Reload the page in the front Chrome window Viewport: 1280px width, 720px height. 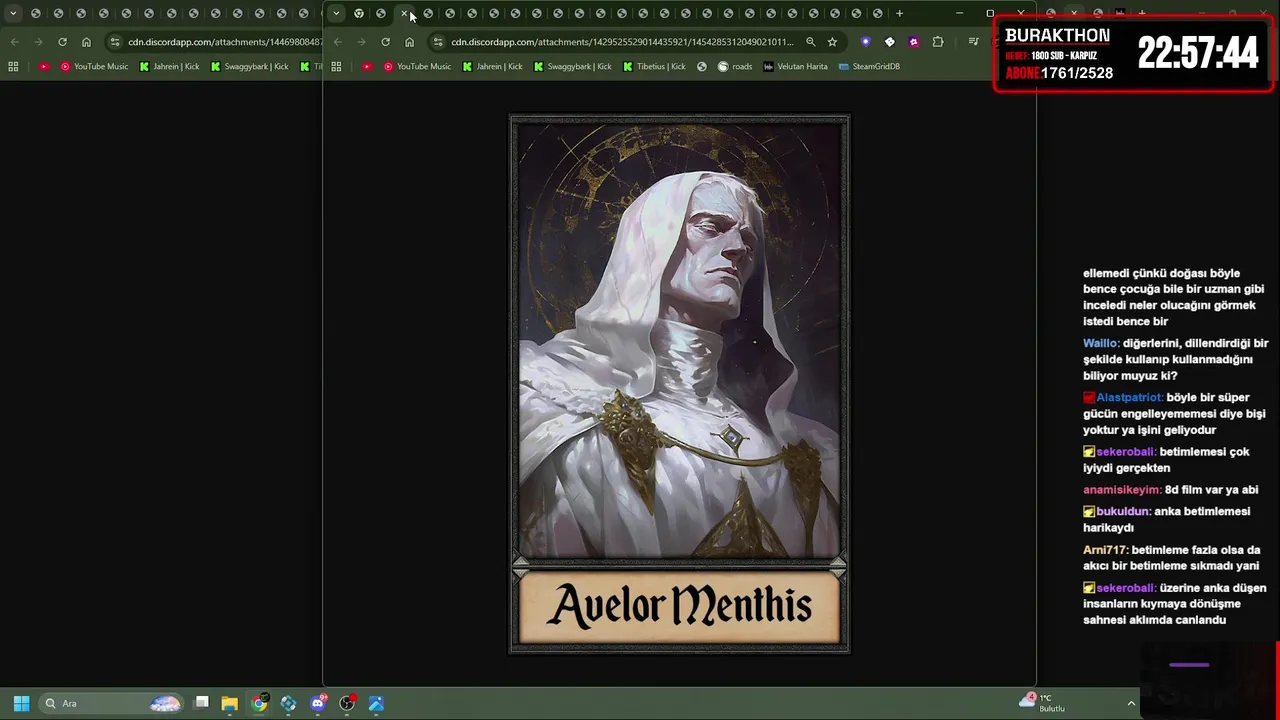[x=385, y=42]
